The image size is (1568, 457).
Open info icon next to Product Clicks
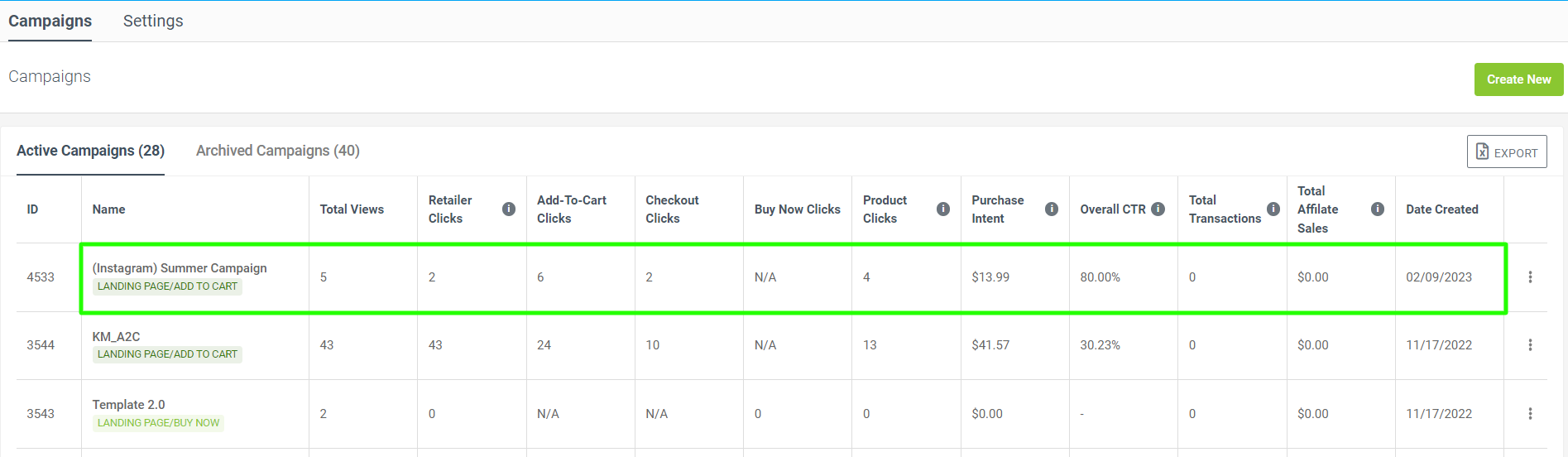pyautogui.click(x=943, y=209)
